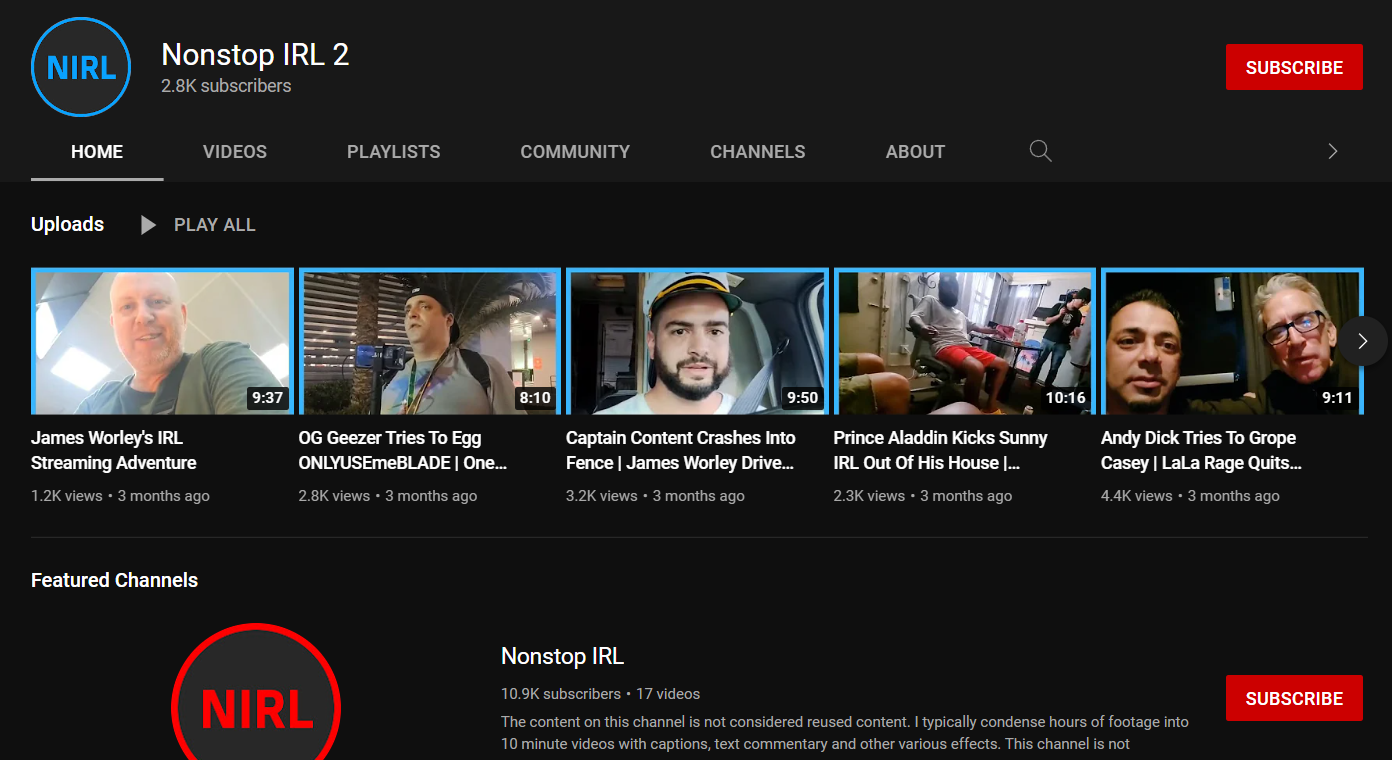This screenshot has width=1392, height=760.
Task: Open James Worley's IRL Streaming Adventure thumbnail
Action: click(162, 341)
